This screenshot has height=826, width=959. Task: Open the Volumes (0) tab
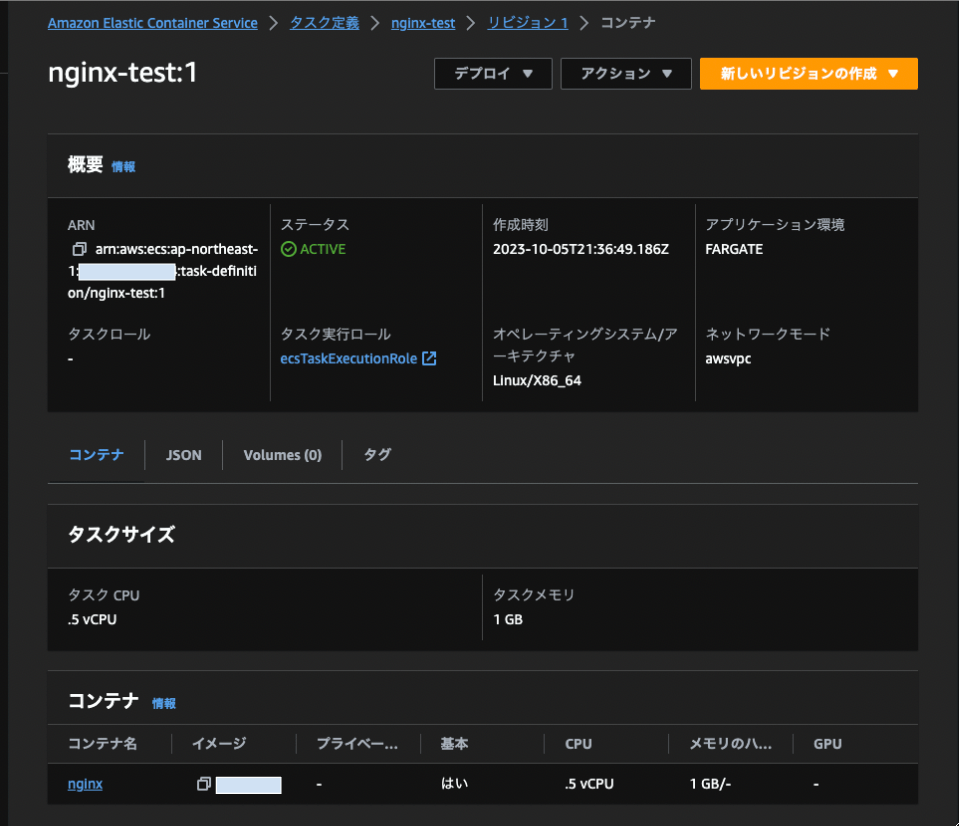pyautogui.click(x=283, y=455)
